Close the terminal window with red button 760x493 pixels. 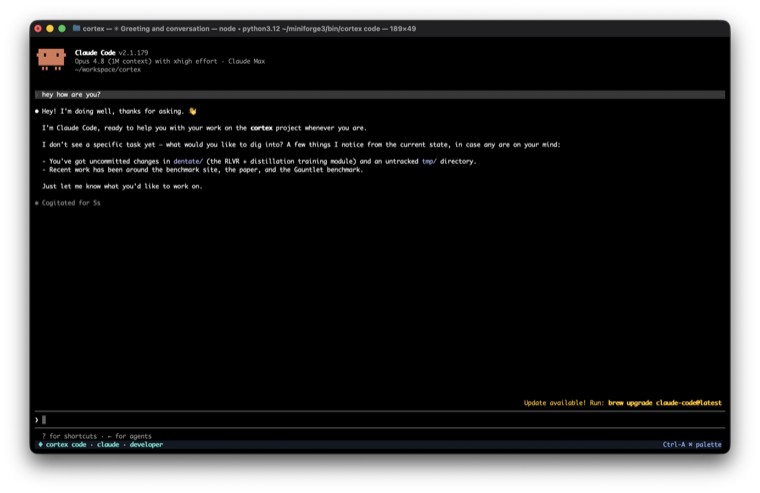click(x=38, y=29)
